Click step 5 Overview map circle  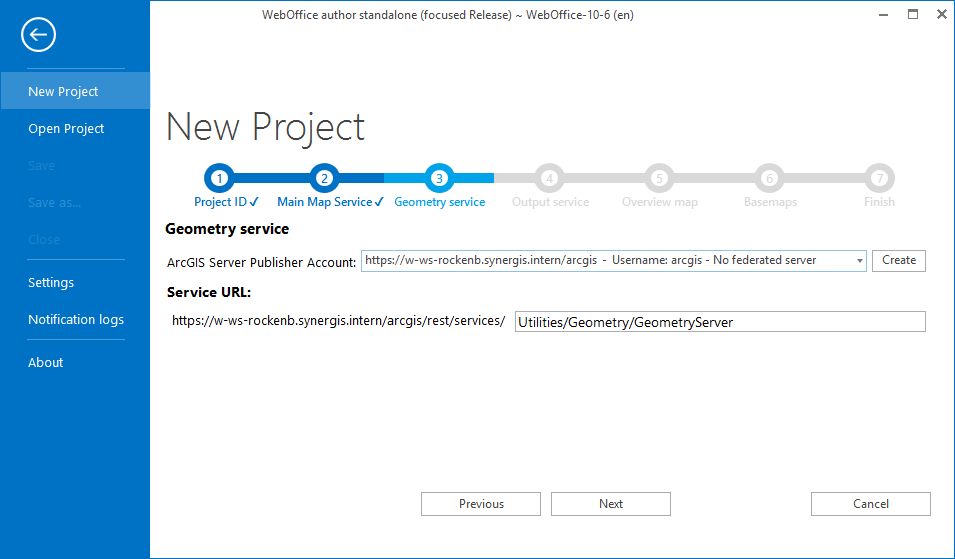[659, 178]
